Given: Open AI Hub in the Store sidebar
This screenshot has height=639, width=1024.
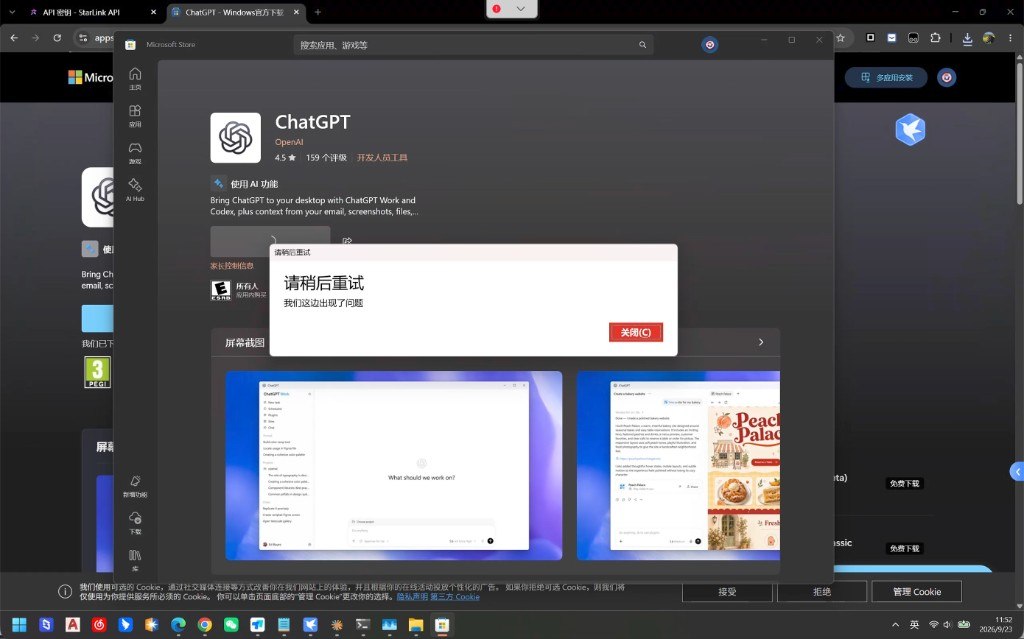Looking at the screenshot, I should [x=135, y=190].
